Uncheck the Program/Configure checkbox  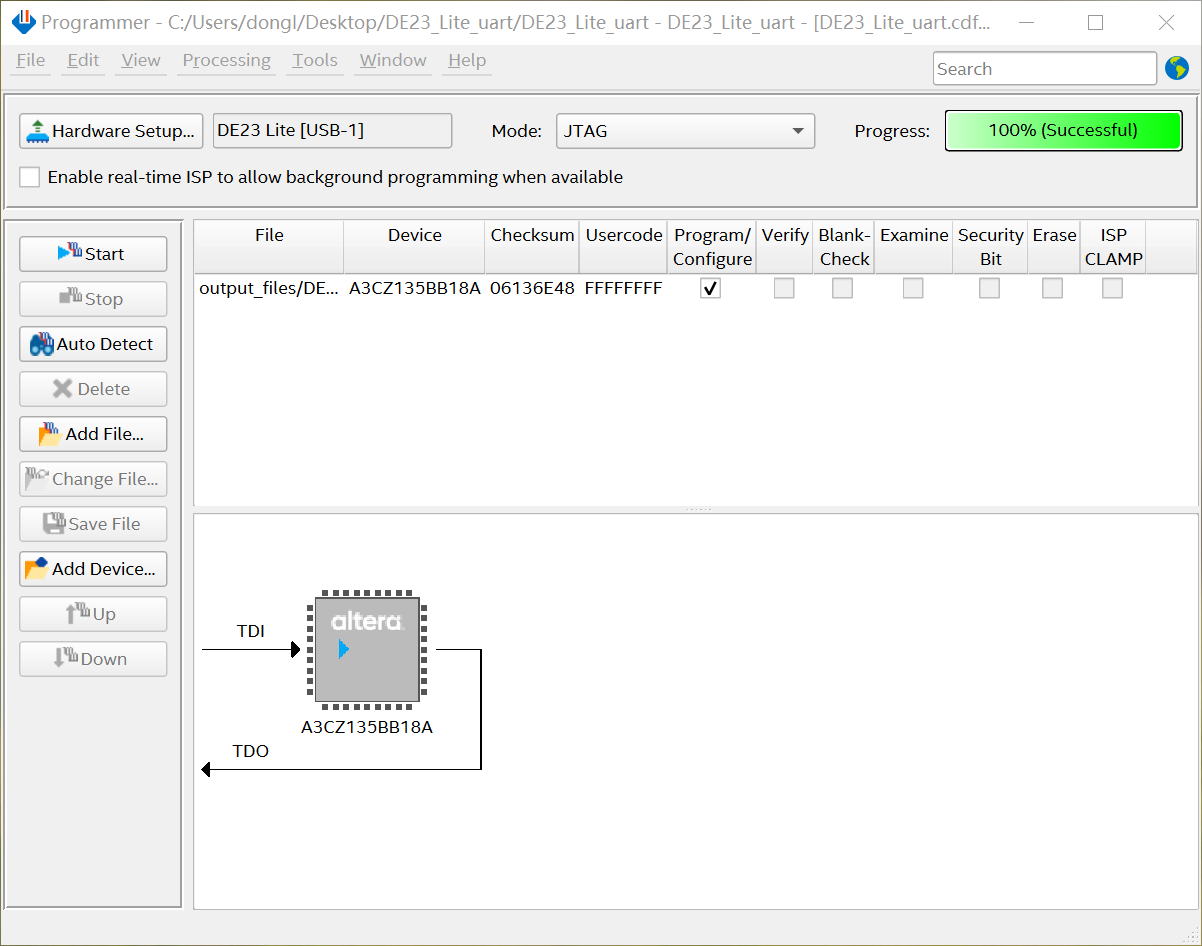pos(711,289)
